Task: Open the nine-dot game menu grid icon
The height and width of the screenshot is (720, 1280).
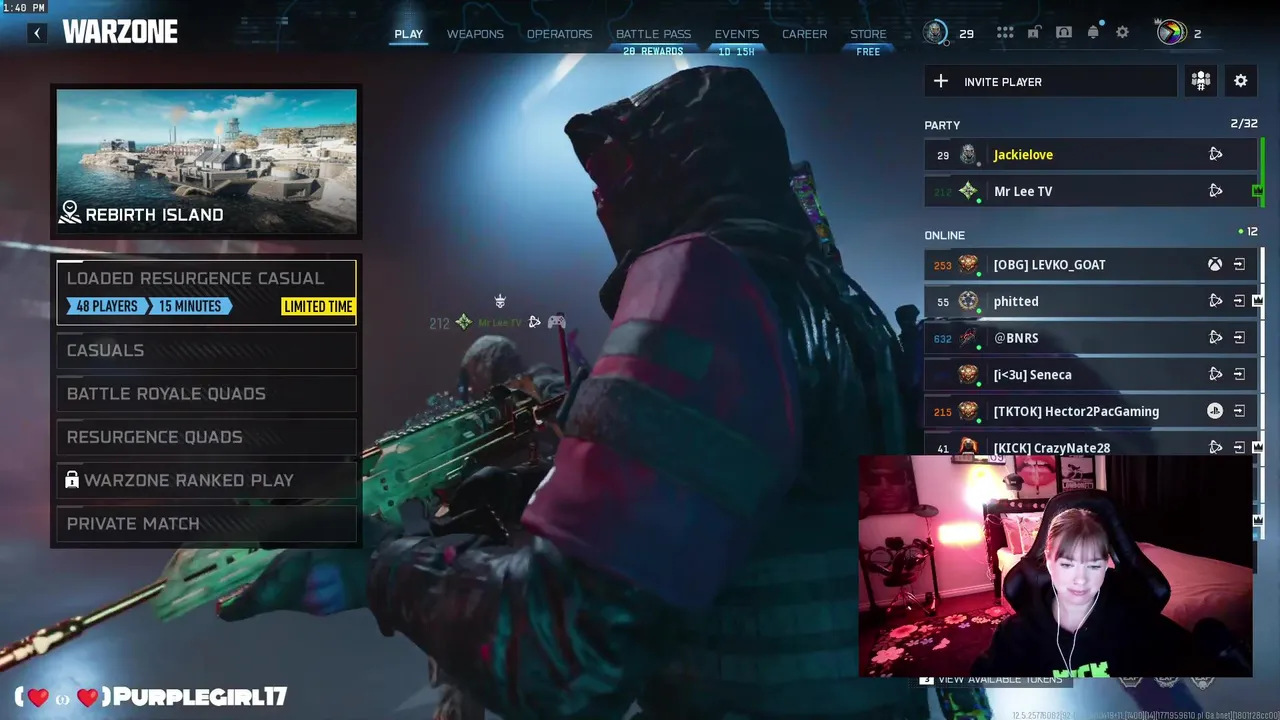Action: tap(1005, 33)
